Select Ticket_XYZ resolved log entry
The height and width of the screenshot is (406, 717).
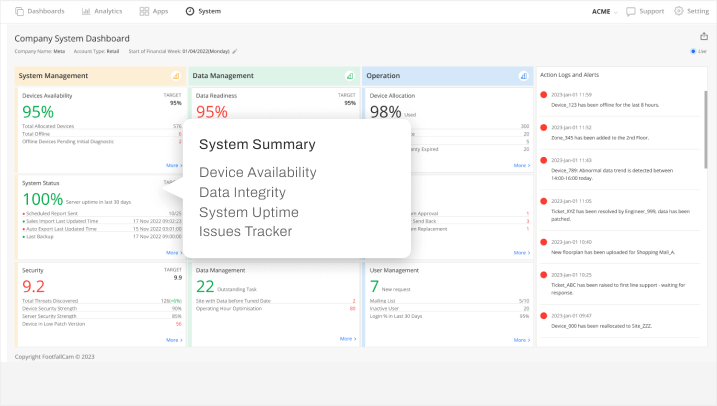point(620,215)
